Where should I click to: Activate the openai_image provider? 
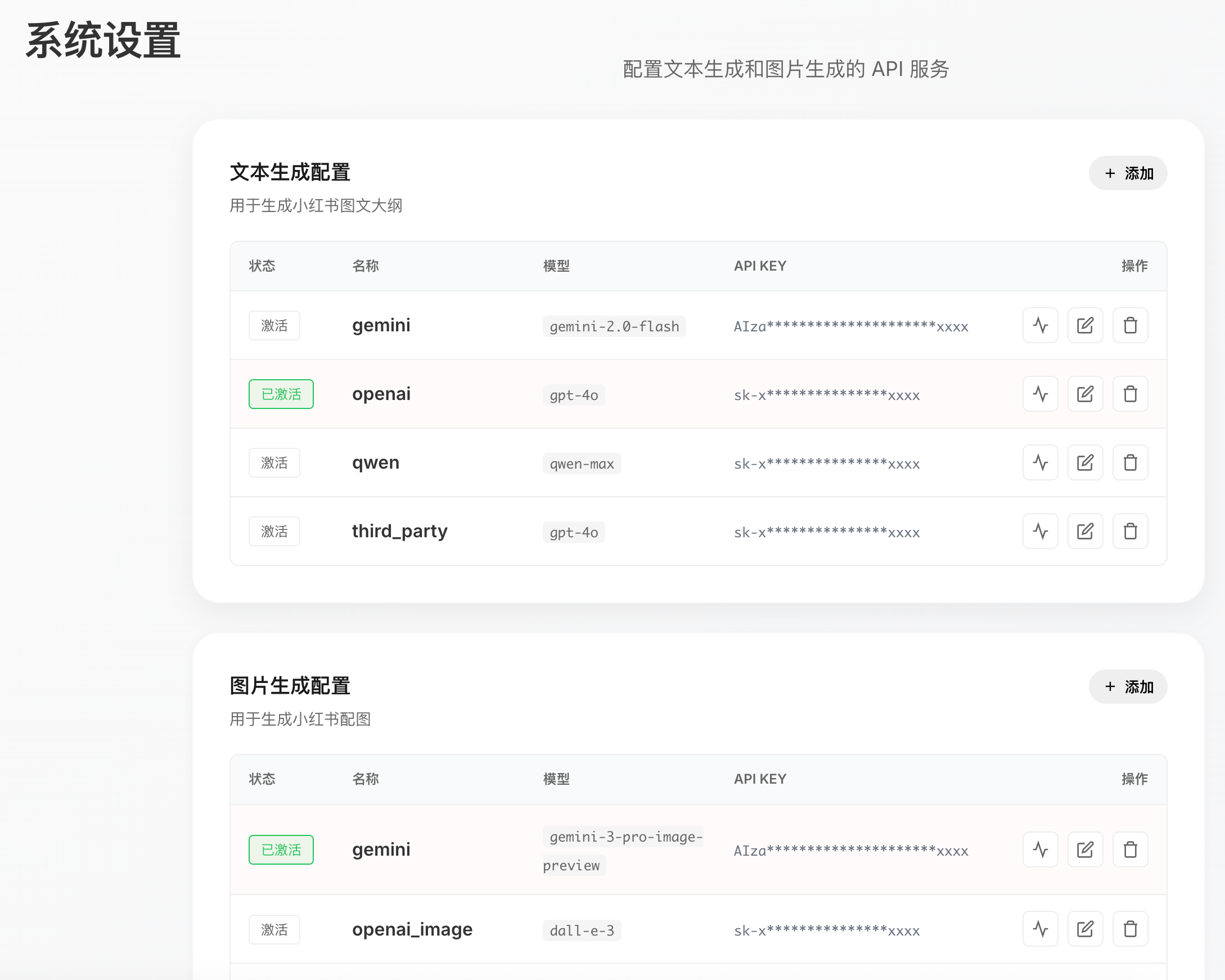[274, 929]
